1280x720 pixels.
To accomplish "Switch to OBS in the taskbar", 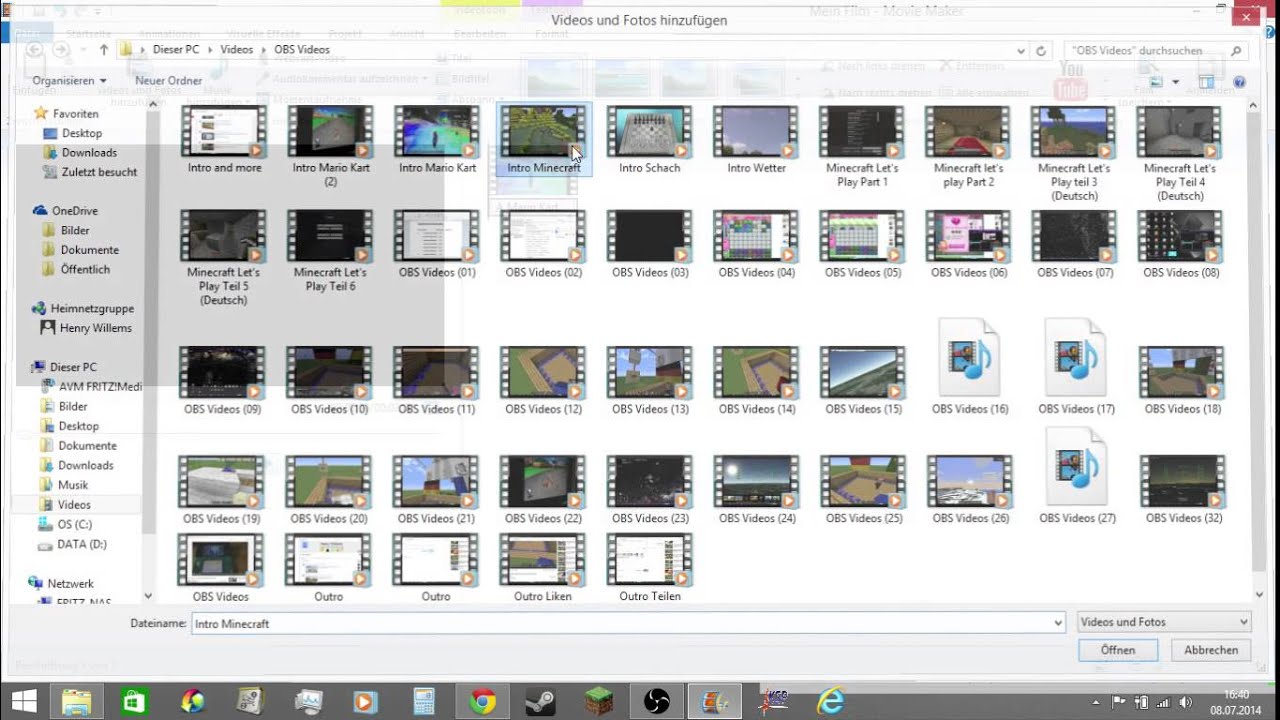I will [656, 702].
